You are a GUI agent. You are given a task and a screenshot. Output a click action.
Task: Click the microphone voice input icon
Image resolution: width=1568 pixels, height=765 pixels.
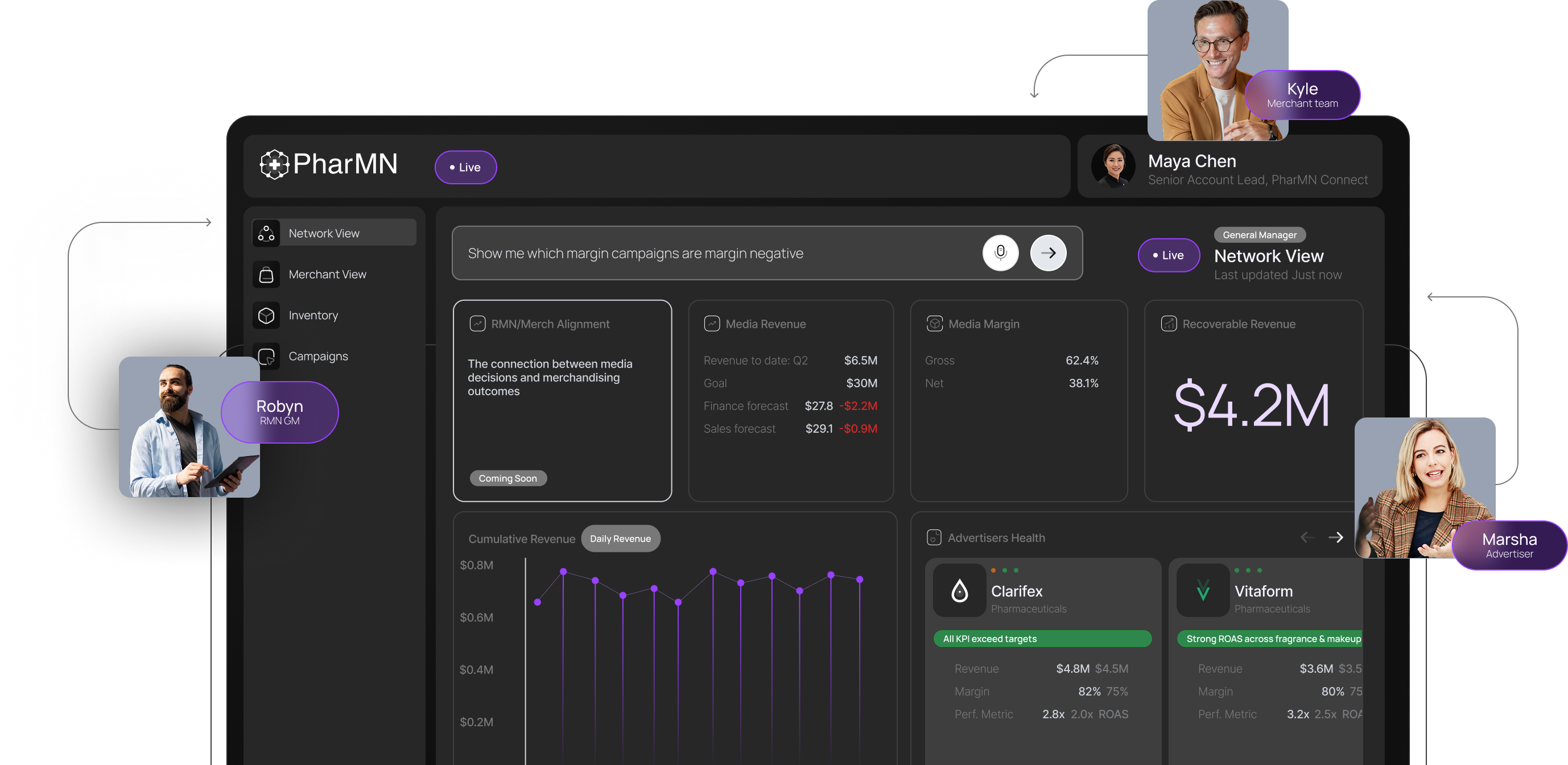pos(1000,253)
